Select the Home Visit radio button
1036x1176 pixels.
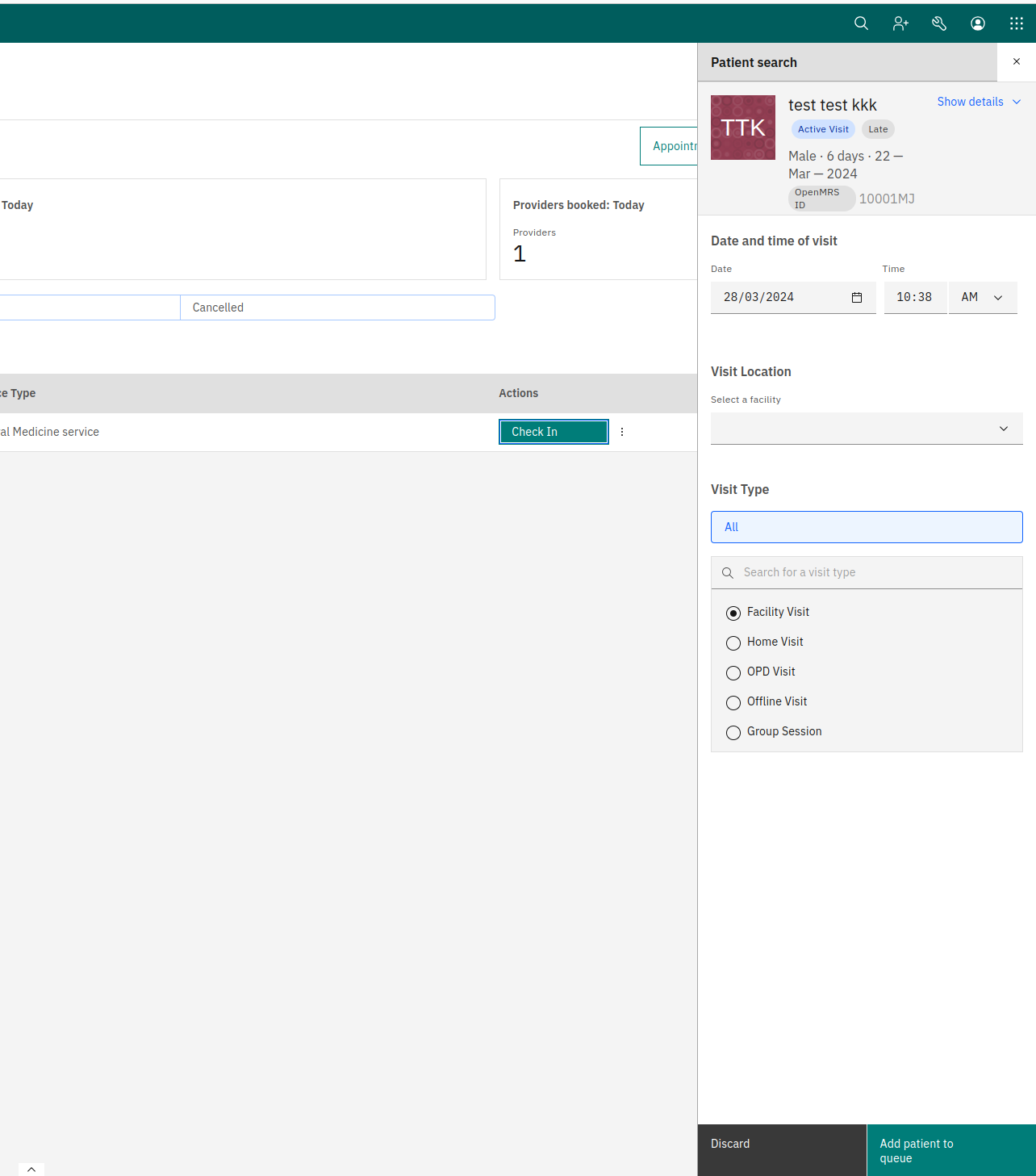(733, 643)
